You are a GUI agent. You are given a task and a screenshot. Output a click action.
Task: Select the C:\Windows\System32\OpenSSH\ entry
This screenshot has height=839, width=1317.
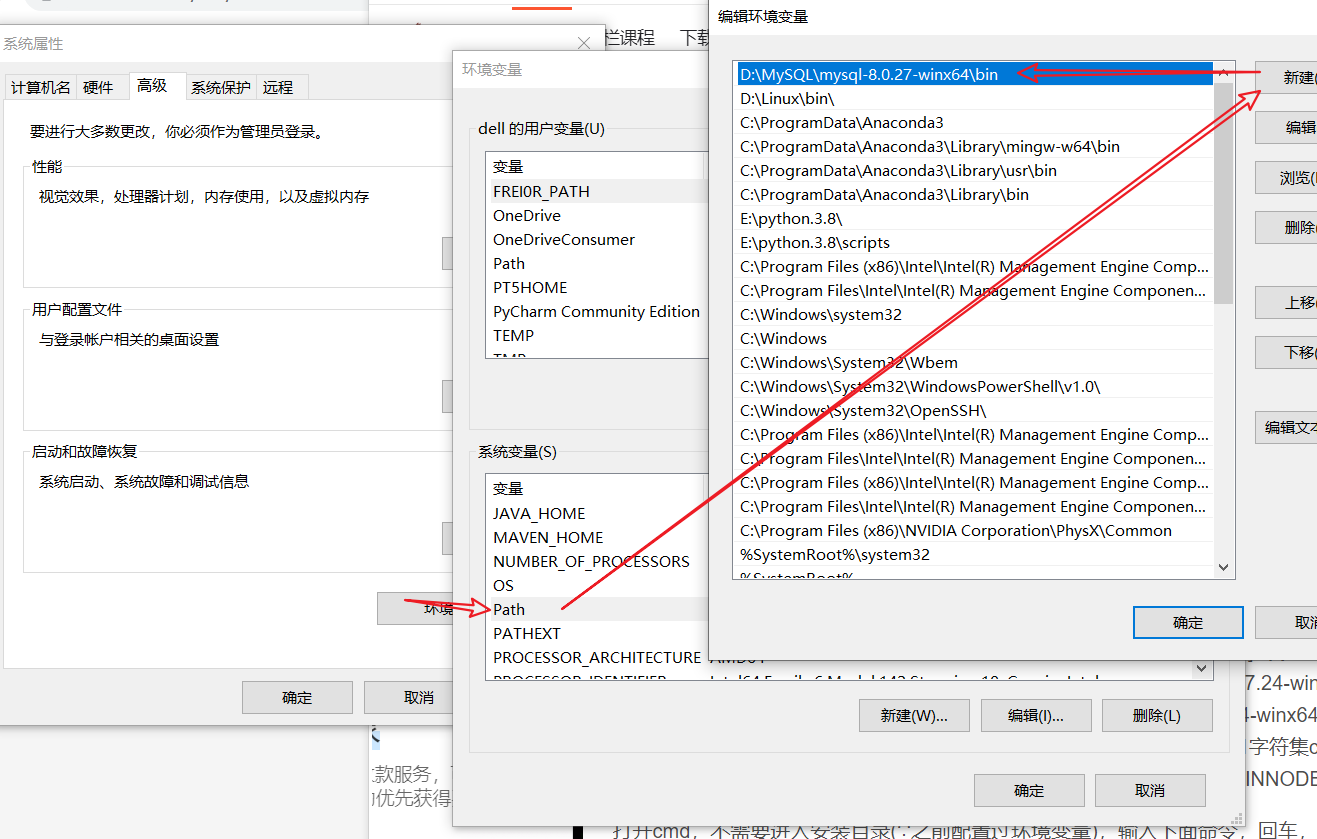point(974,410)
